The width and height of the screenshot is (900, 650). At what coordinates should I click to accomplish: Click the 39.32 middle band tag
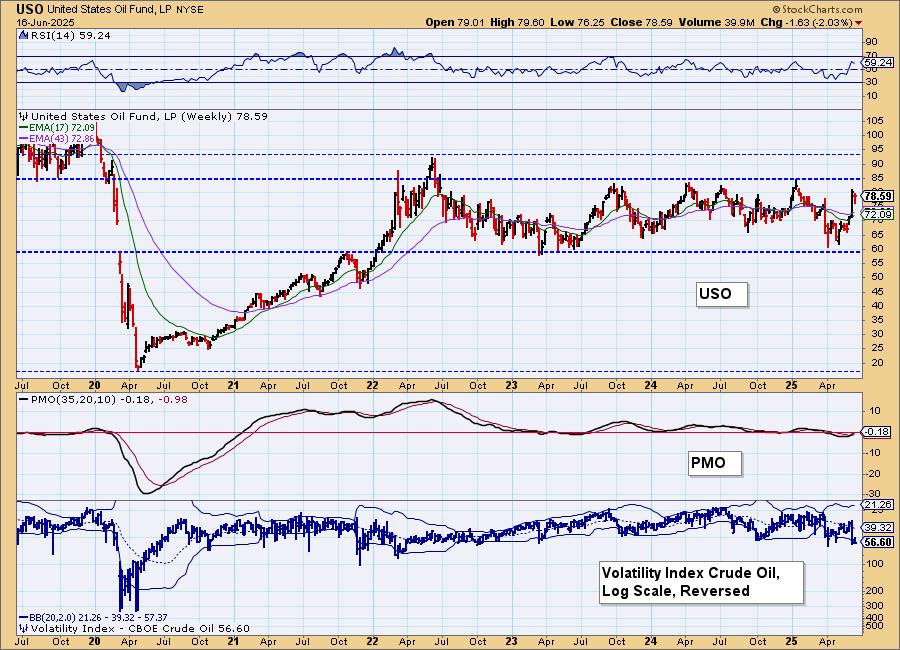tap(878, 528)
